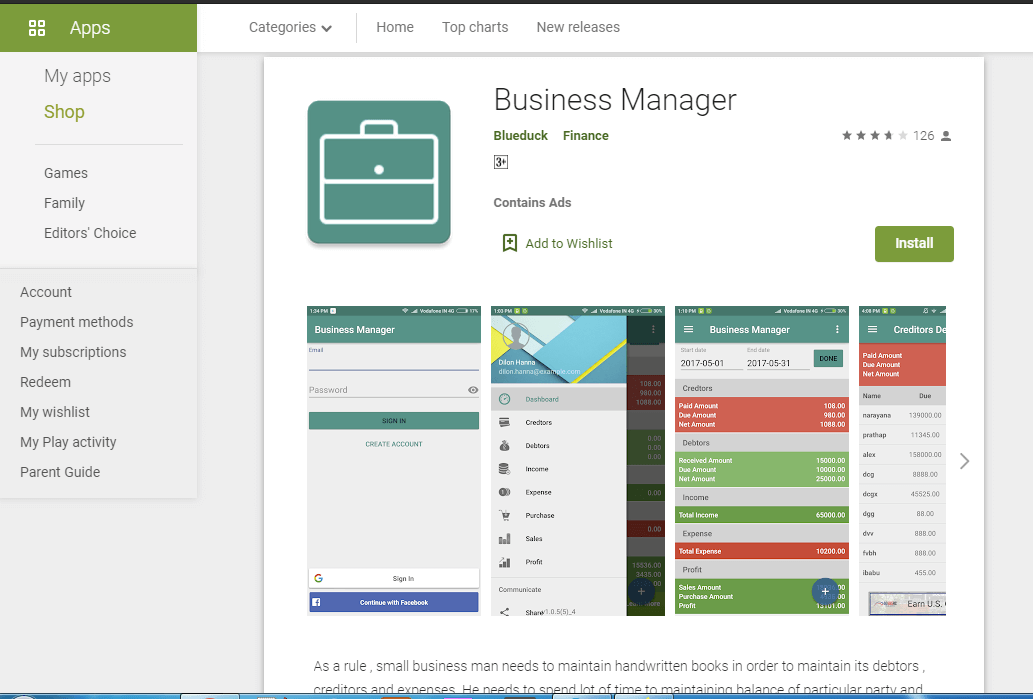Viewport: 1033px width, 699px height.
Task: Open Games category in sidebar
Action: pyautogui.click(x=66, y=173)
